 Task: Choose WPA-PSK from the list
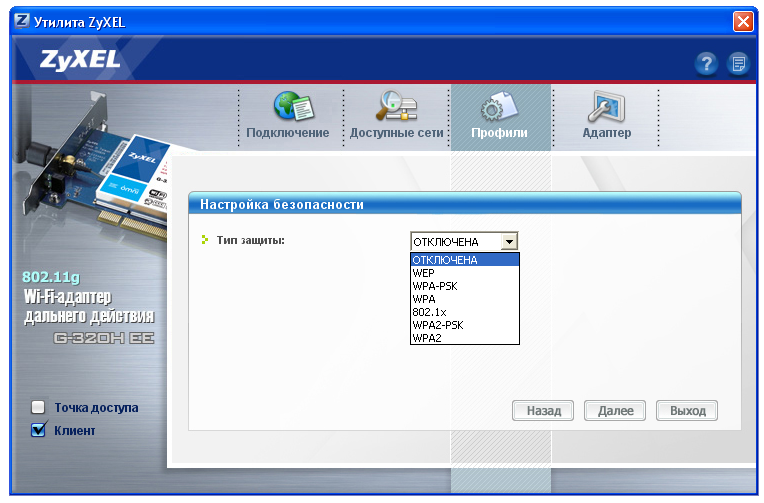tap(465, 286)
